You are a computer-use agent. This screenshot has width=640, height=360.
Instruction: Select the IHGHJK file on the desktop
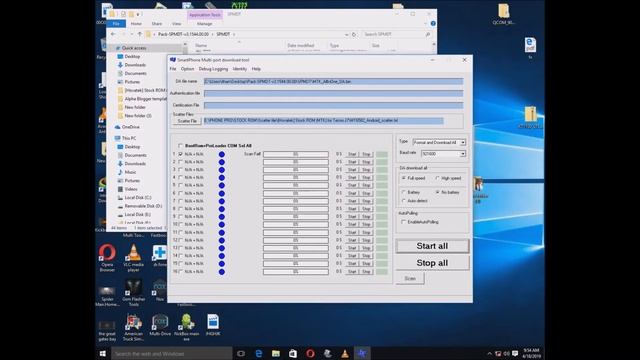click(x=213, y=325)
